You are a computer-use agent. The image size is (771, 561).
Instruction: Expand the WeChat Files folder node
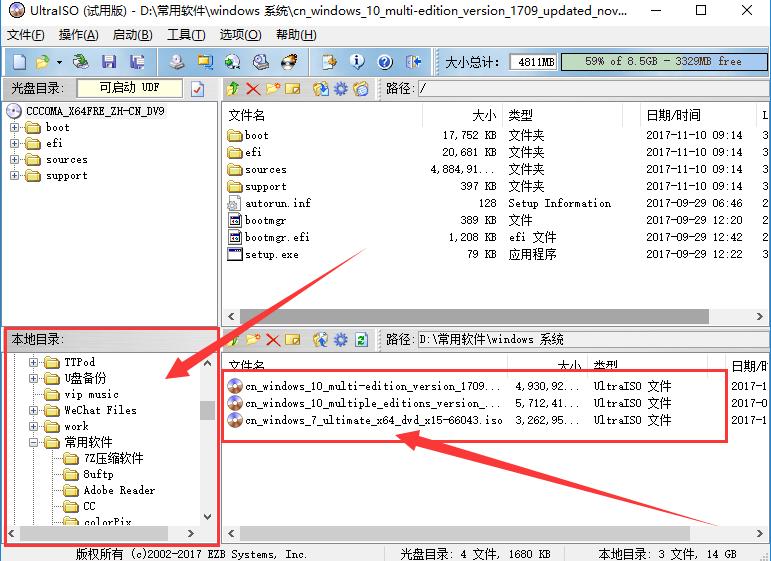click(33, 410)
